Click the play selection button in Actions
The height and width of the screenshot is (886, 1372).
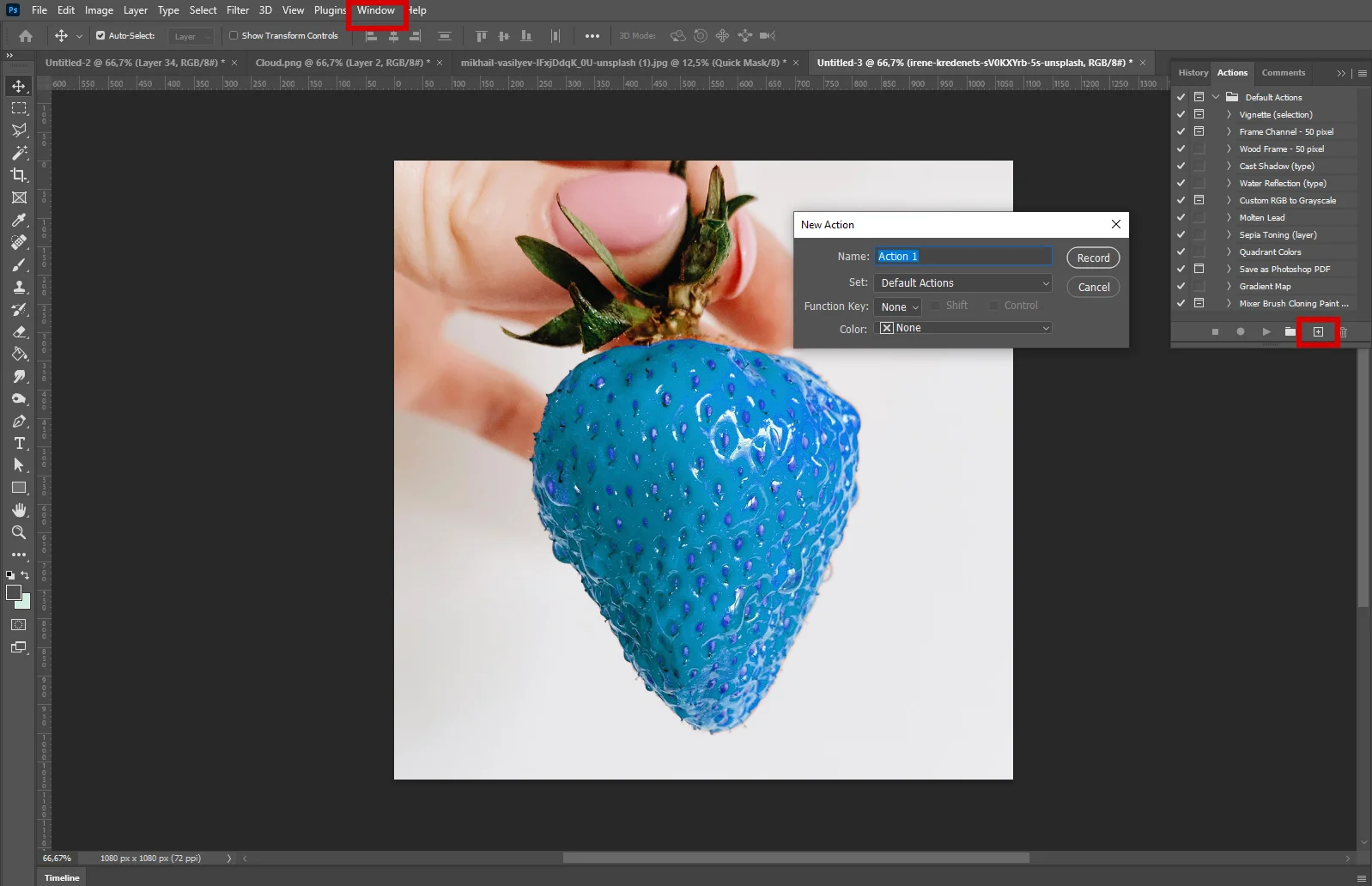pos(1266,331)
